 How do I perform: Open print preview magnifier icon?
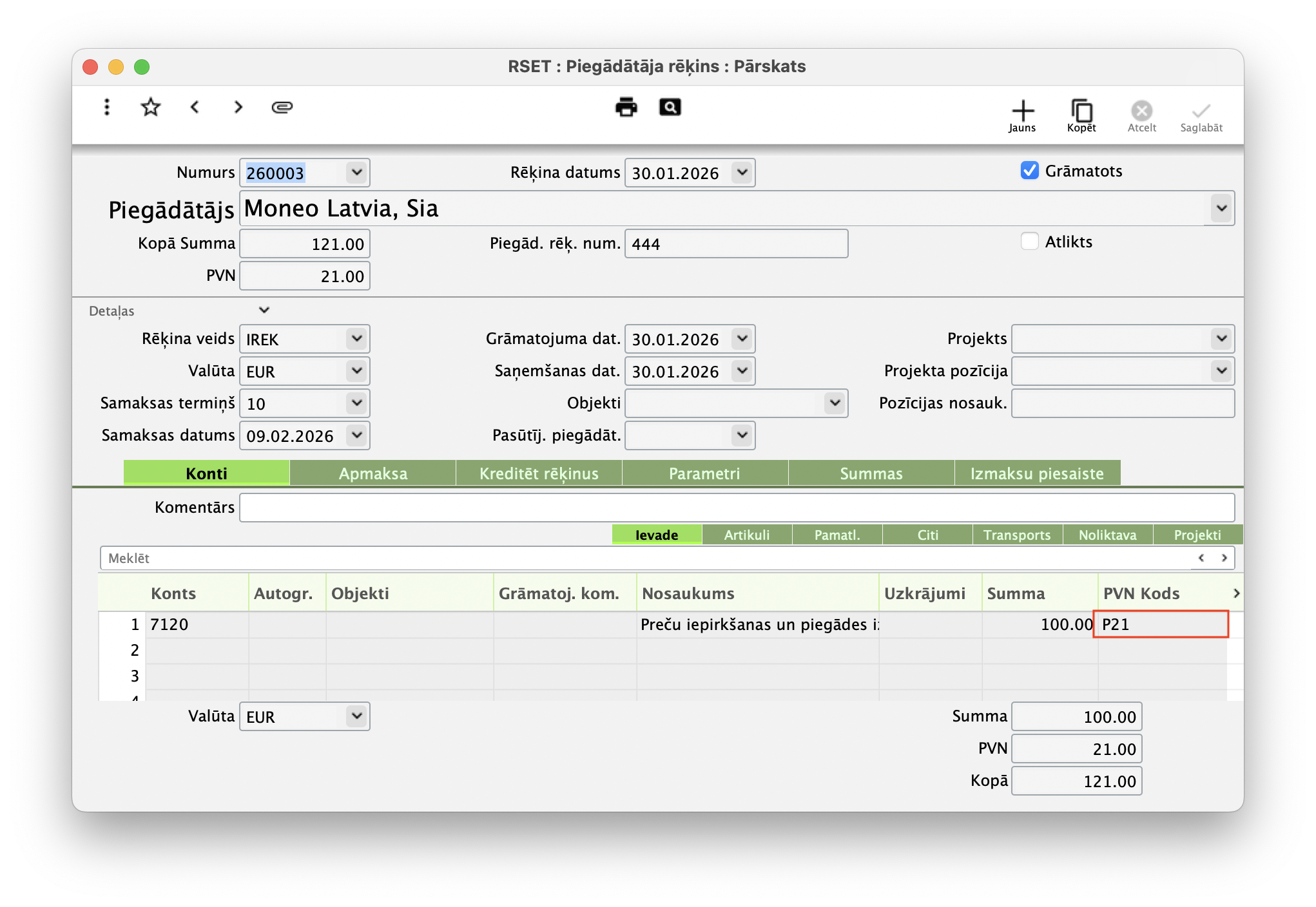tap(670, 107)
